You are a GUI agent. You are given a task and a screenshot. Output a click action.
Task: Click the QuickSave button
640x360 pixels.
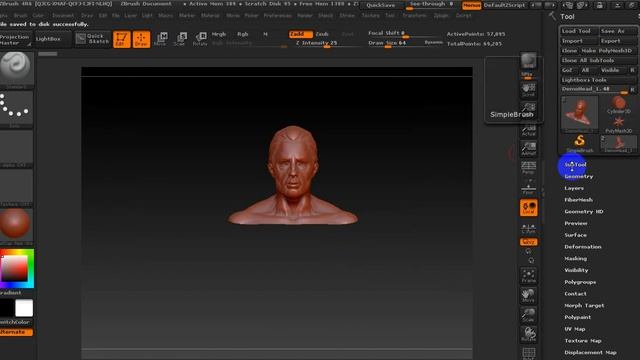(380, 5)
